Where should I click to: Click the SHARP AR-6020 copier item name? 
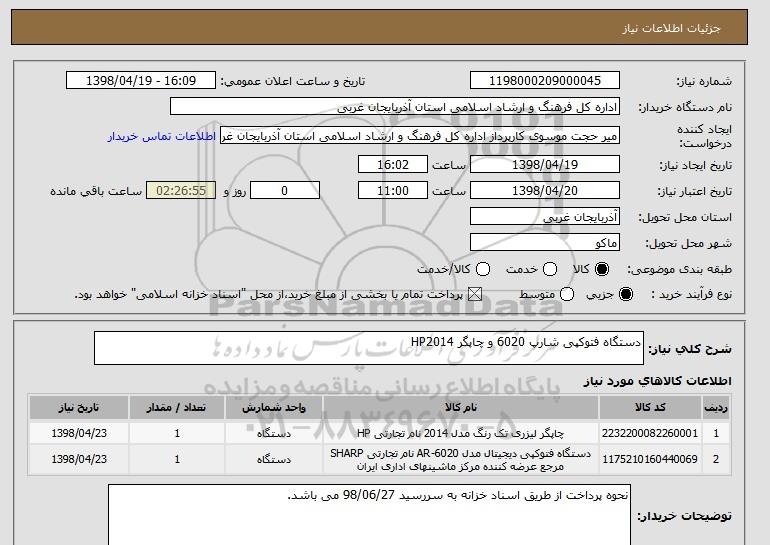(x=461, y=460)
